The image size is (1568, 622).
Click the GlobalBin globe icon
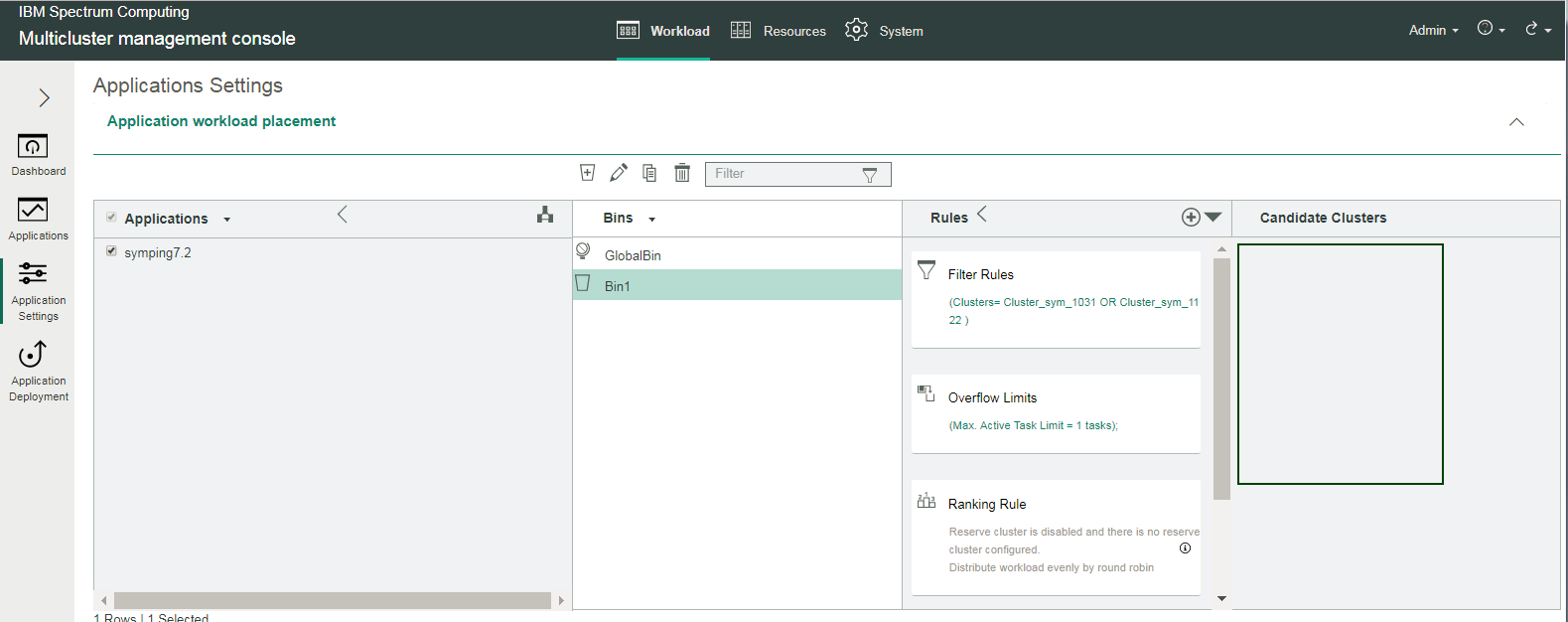pos(584,251)
